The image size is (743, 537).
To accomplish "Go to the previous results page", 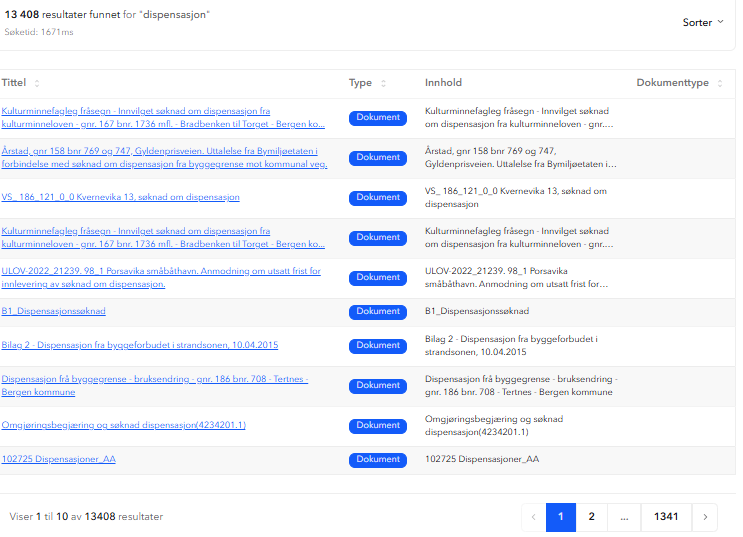I will point(534,517).
